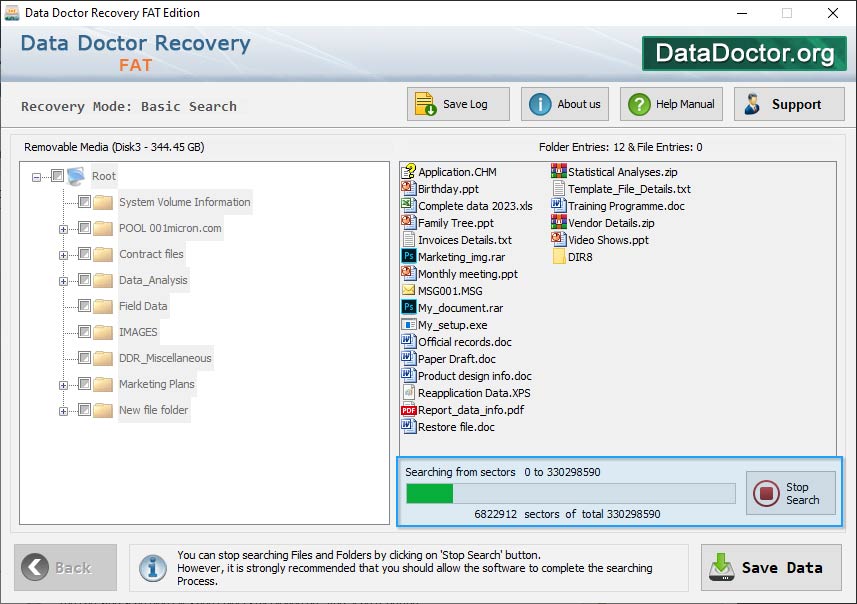The width and height of the screenshot is (857, 604).
Task: Click the DIR8 folder icon
Action: 559,256
